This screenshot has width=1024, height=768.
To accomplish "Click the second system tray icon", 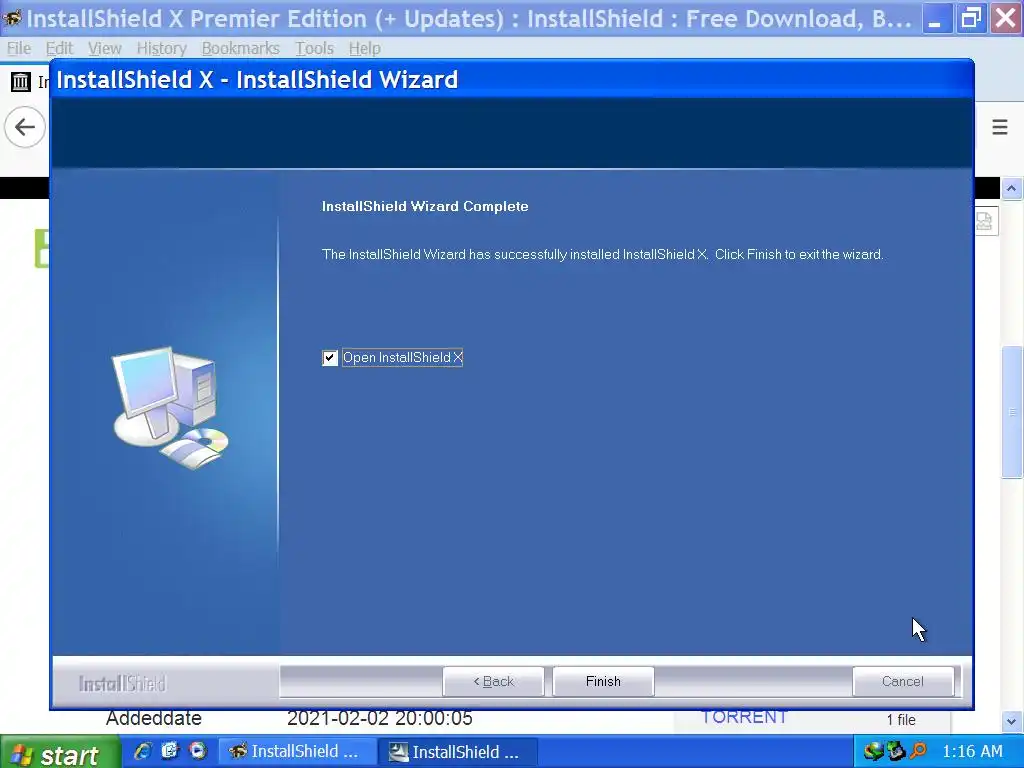I will coord(895,752).
